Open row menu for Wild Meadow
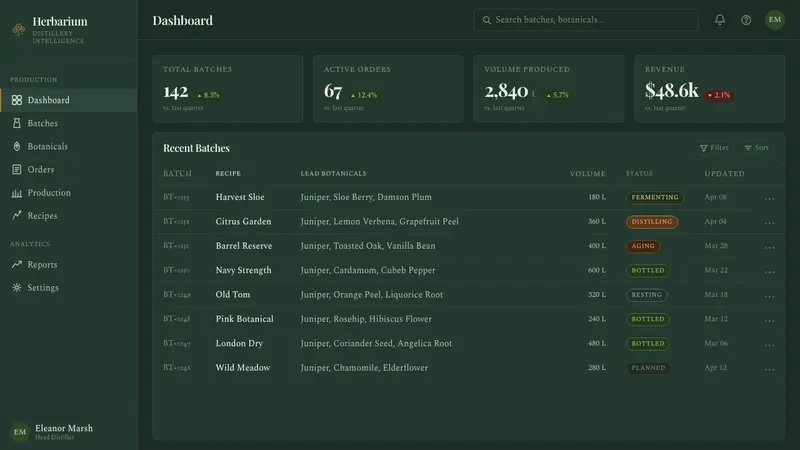 coord(769,369)
